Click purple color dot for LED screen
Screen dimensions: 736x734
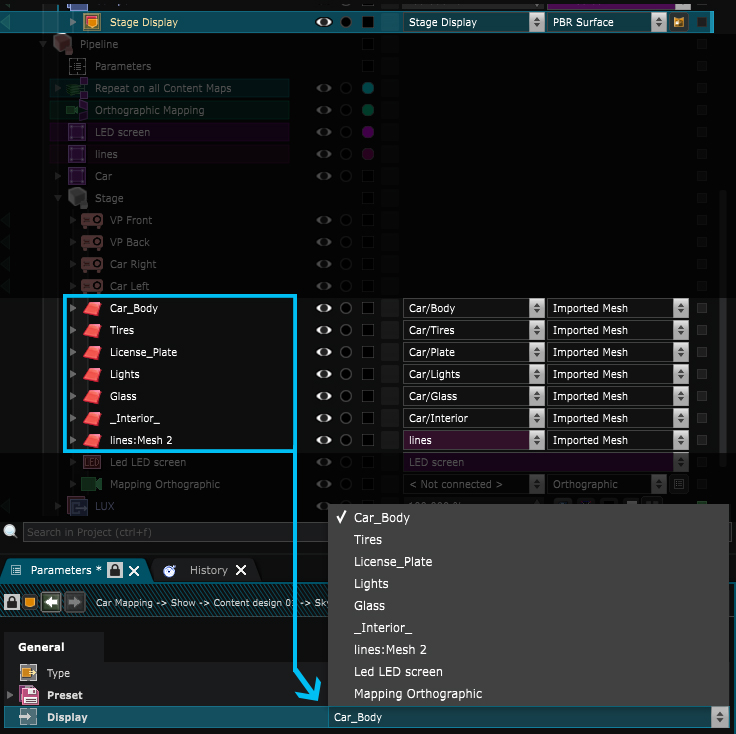pyautogui.click(x=368, y=132)
